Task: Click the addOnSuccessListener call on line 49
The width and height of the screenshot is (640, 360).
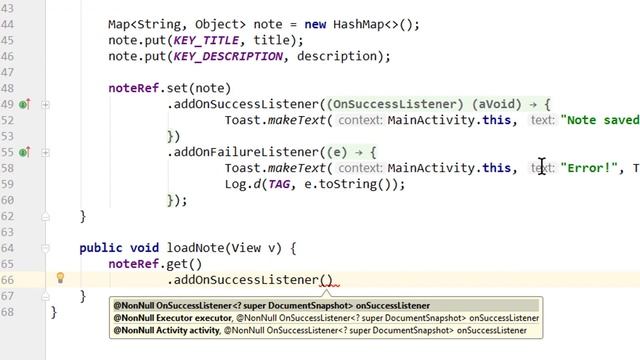Action: tap(246, 104)
